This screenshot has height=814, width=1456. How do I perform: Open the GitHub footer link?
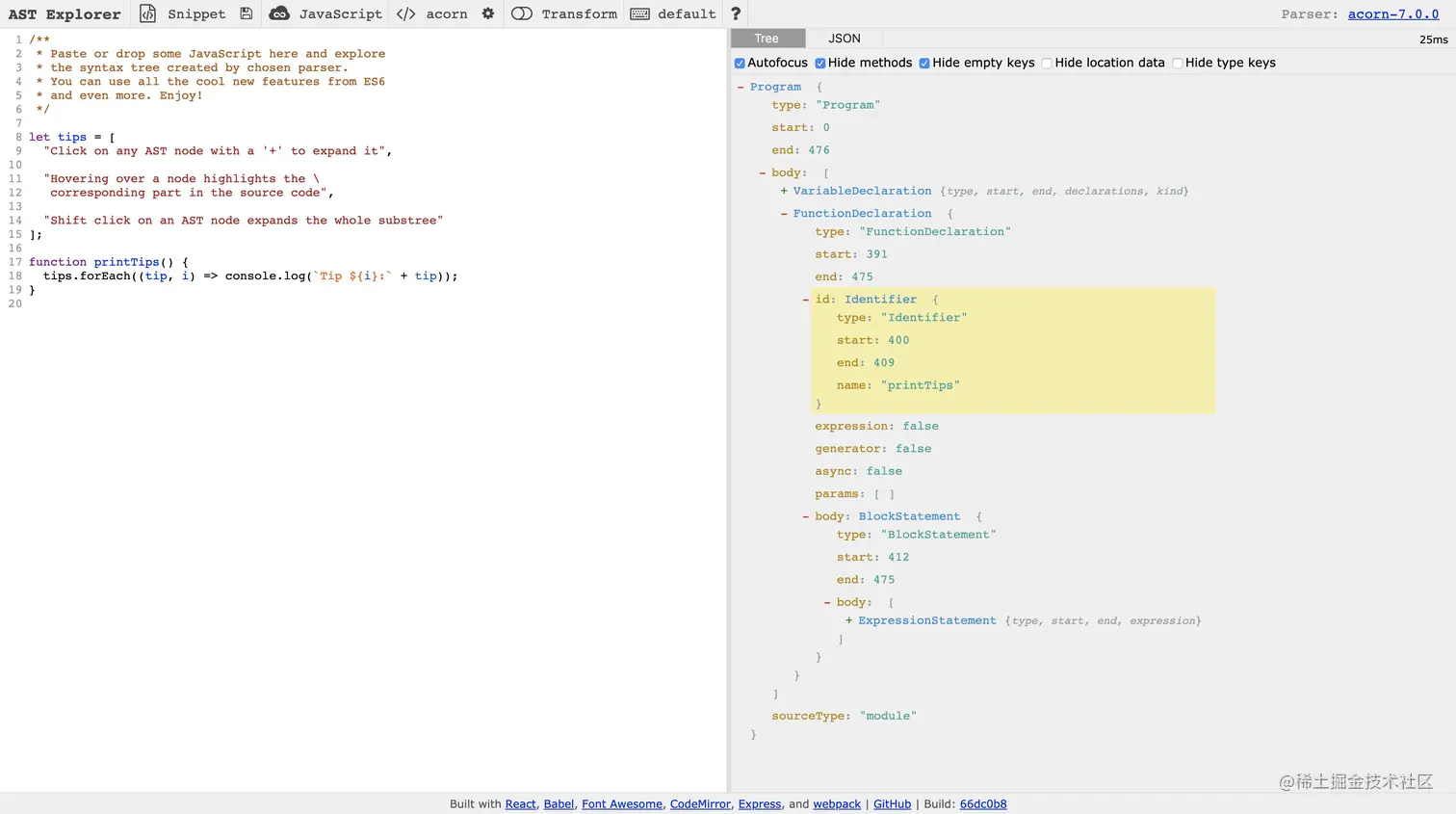click(x=892, y=804)
